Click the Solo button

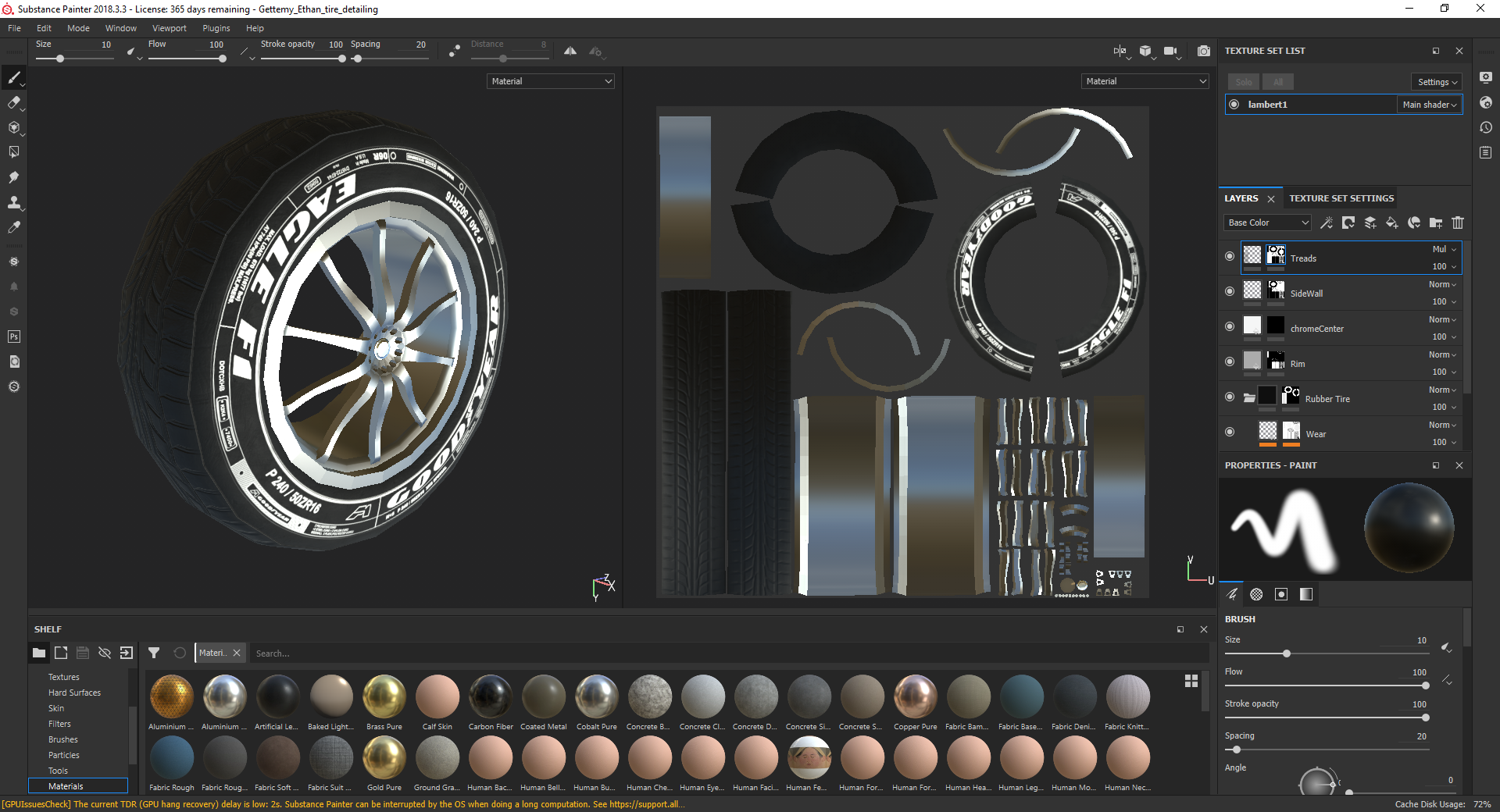click(1244, 82)
